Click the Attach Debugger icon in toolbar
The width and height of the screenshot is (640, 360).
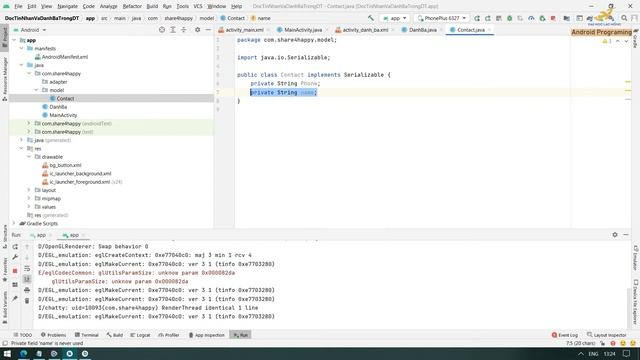542,18
